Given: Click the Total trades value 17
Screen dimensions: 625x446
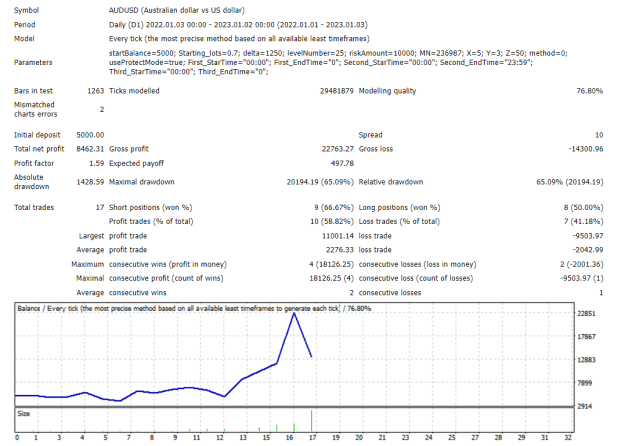Looking at the screenshot, I should click(x=100, y=208).
